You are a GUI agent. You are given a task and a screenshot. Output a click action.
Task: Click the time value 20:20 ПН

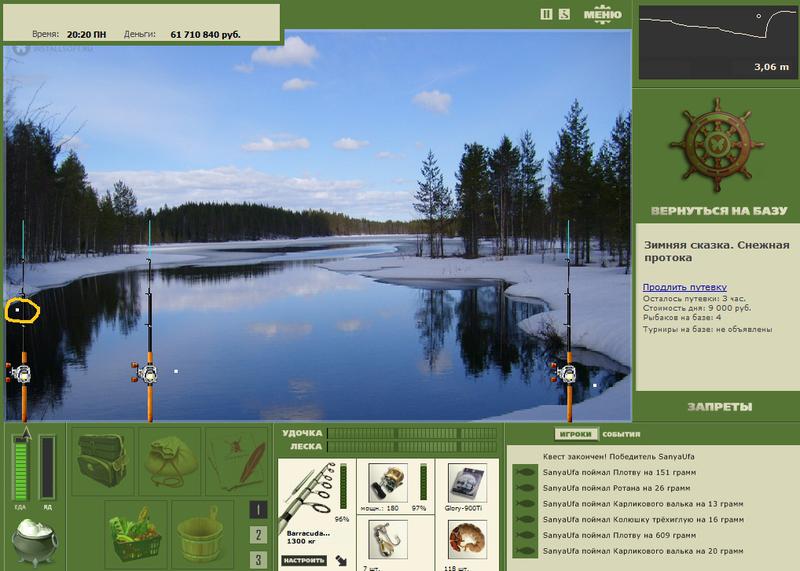(86, 35)
